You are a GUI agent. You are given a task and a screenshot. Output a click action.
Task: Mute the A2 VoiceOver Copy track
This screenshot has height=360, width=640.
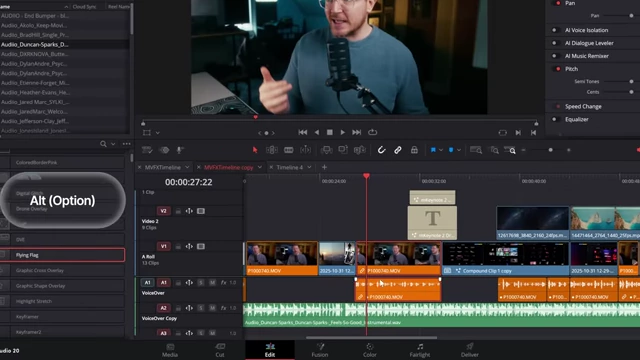[212, 308]
